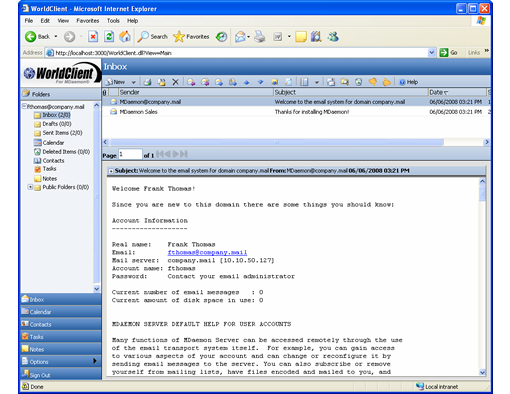Open the address bar dropdown arrow
The height and width of the screenshot is (394, 510).
(x=431, y=53)
